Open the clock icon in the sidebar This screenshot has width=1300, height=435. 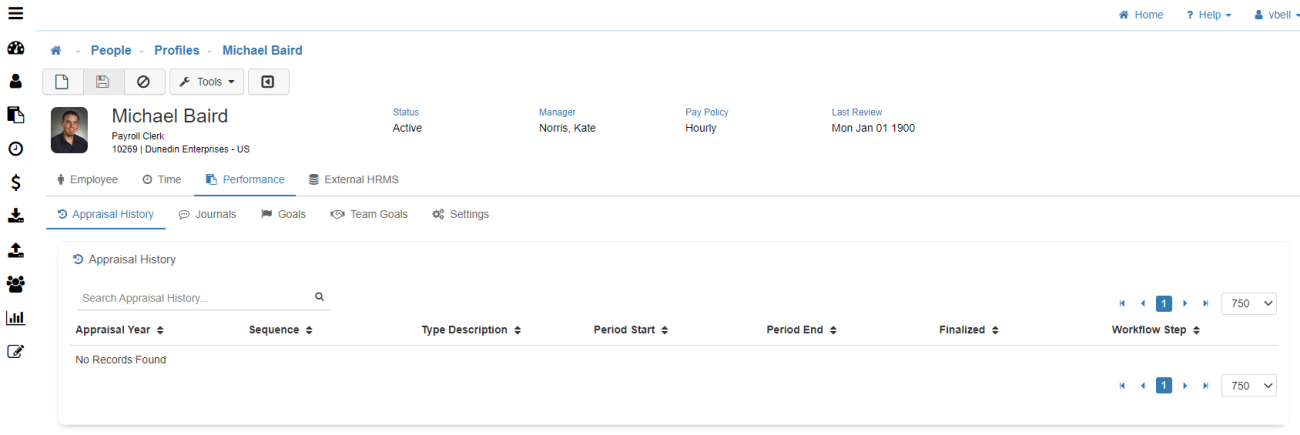(x=15, y=149)
